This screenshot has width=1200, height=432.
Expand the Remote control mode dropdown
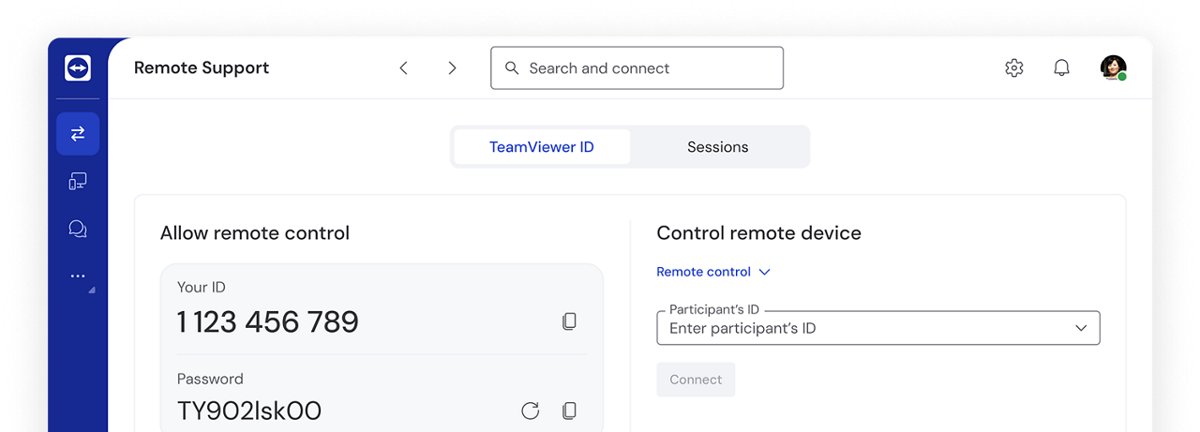coord(714,272)
